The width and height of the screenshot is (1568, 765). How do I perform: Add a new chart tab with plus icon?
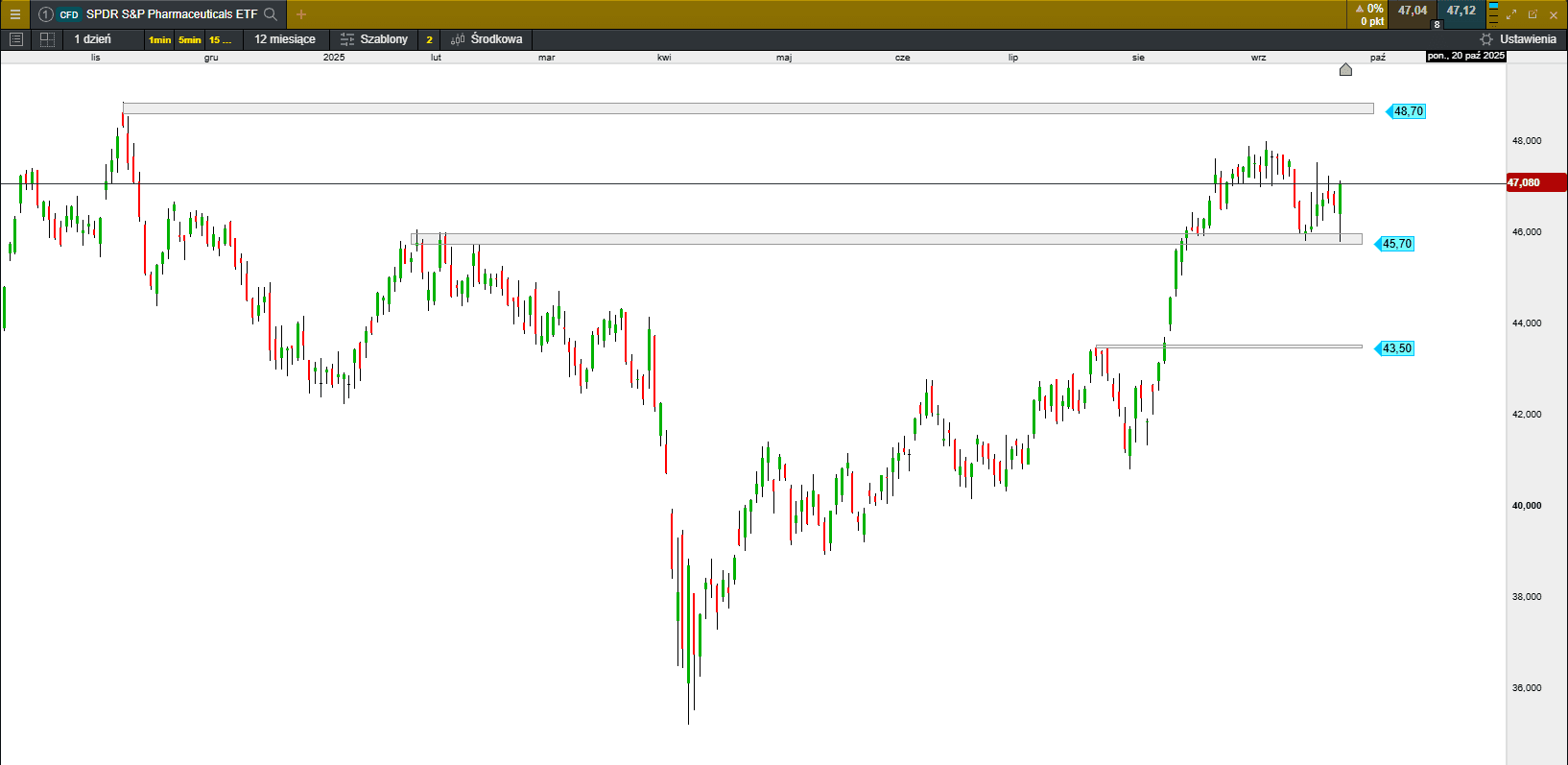click(x=301, y=14)
